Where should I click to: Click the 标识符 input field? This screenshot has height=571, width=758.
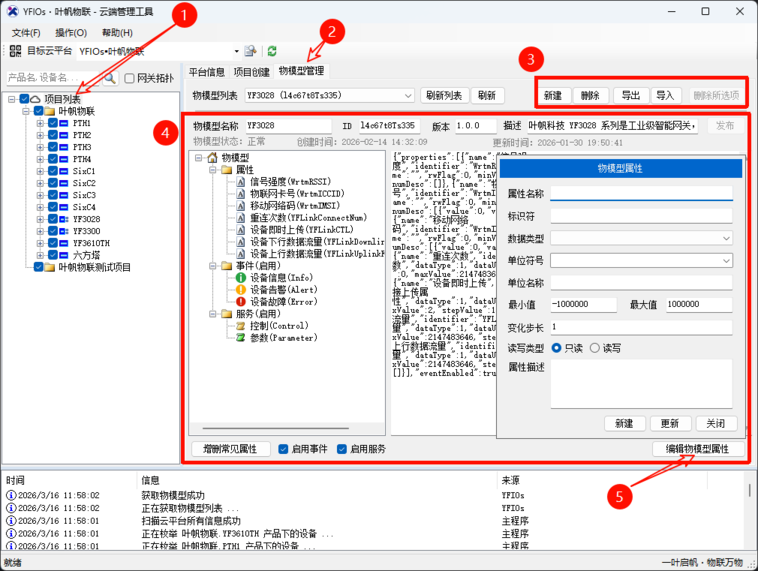[x=641, y=216]
